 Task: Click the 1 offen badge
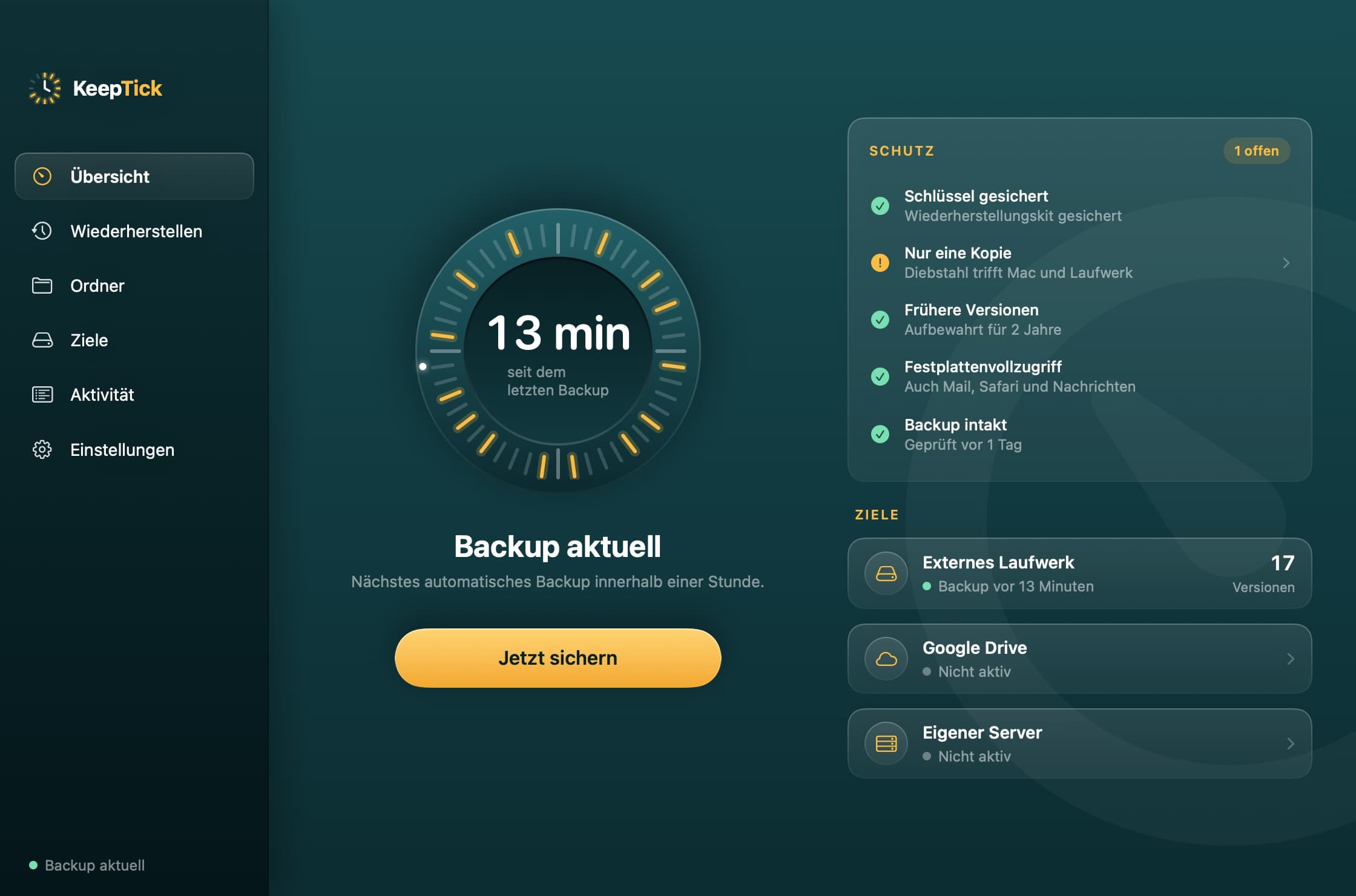point(1257,151)
